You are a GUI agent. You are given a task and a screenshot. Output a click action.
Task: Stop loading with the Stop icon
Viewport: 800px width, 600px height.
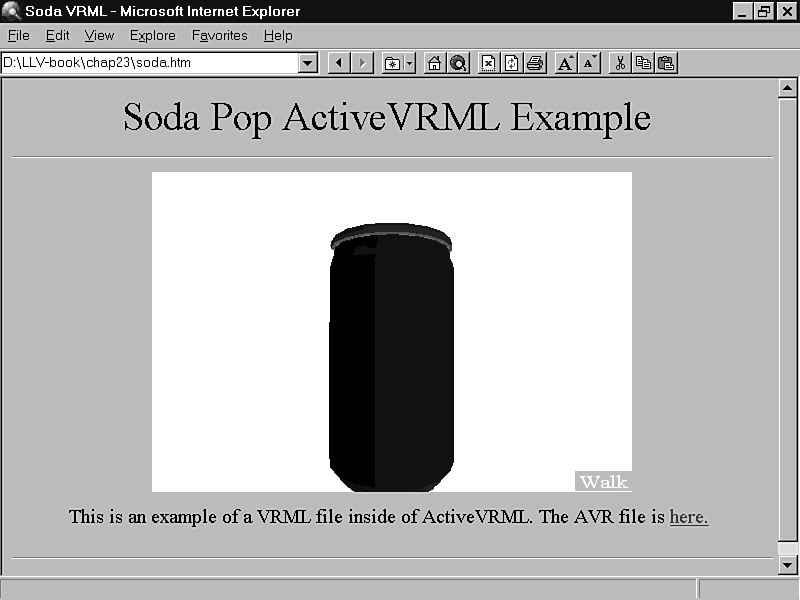point(489,63)
